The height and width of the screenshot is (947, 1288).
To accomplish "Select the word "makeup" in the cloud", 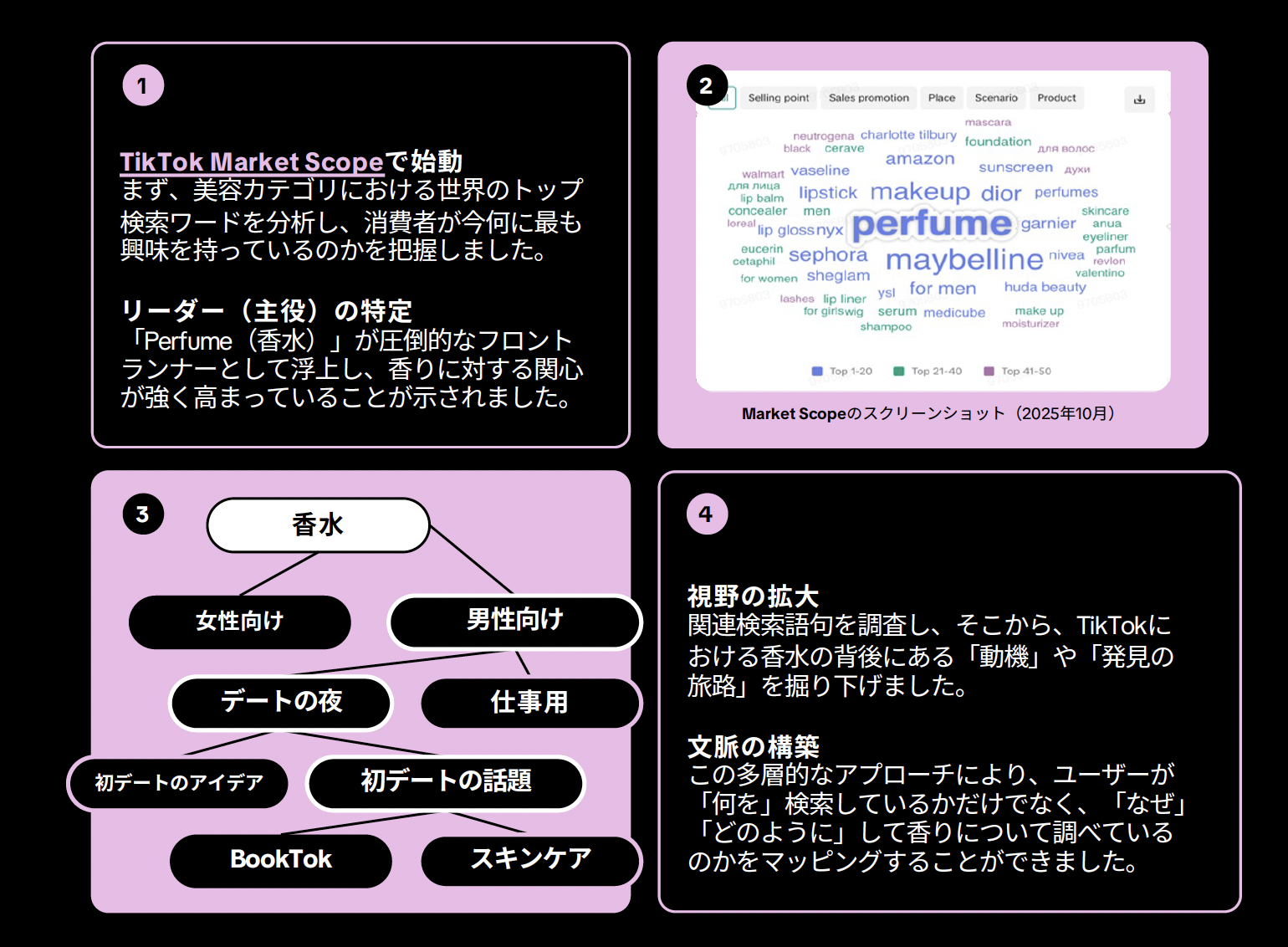I will pyautogui.click(x=920, y=192).
